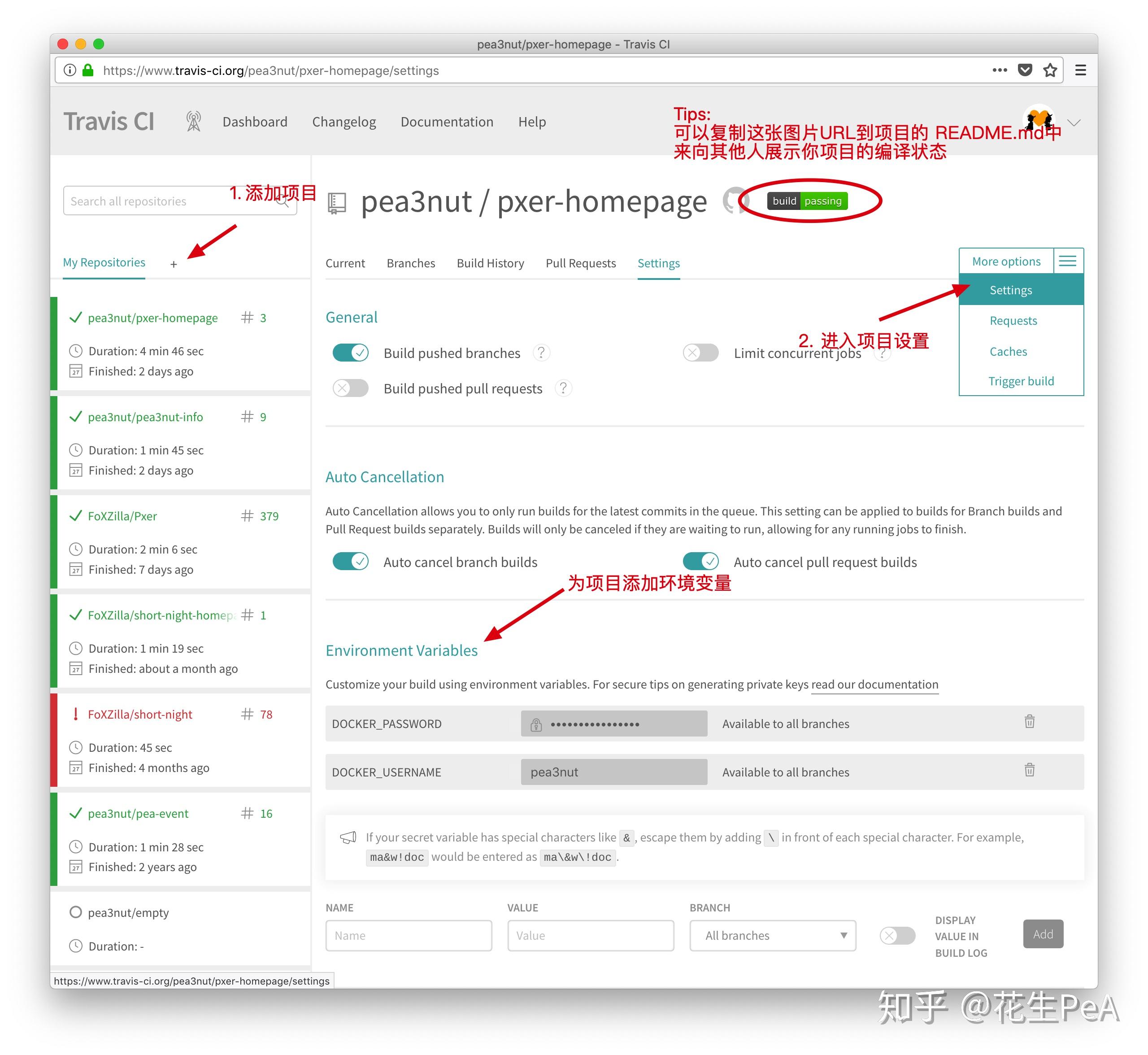Screen dimensions: 1148x1055
Task: Click the add repository plus icon
Action: 174,264
